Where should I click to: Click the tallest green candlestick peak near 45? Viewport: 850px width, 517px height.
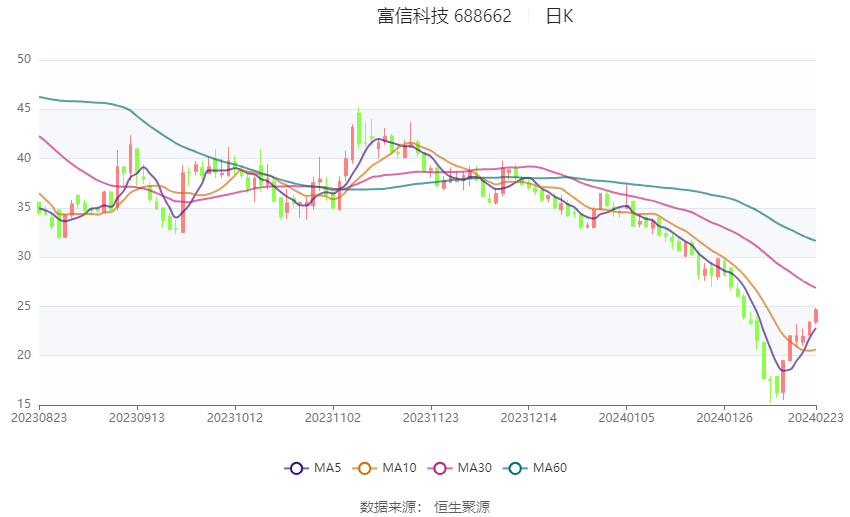click(x=359, y=128)
